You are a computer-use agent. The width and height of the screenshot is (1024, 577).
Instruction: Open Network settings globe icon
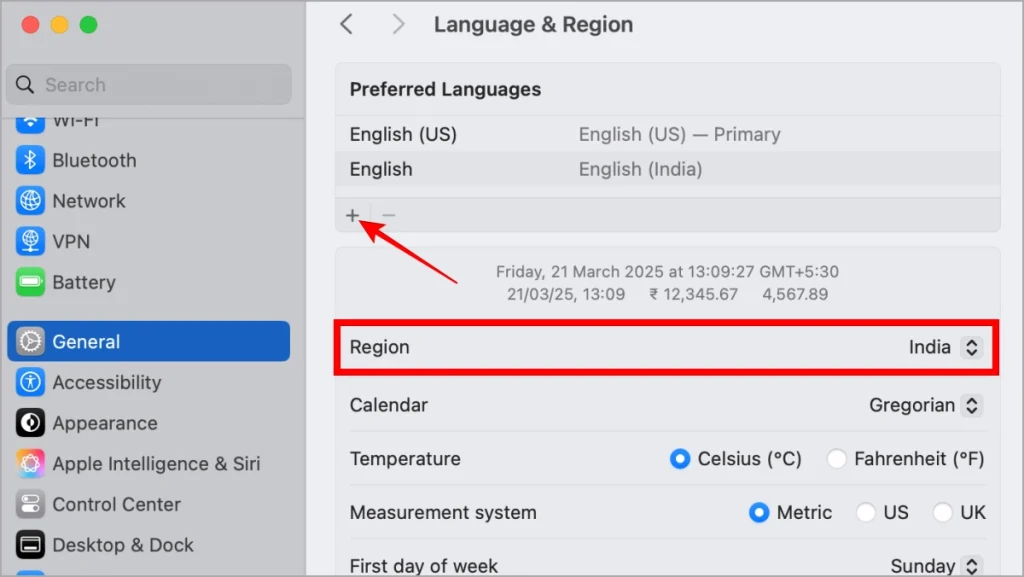31,201
